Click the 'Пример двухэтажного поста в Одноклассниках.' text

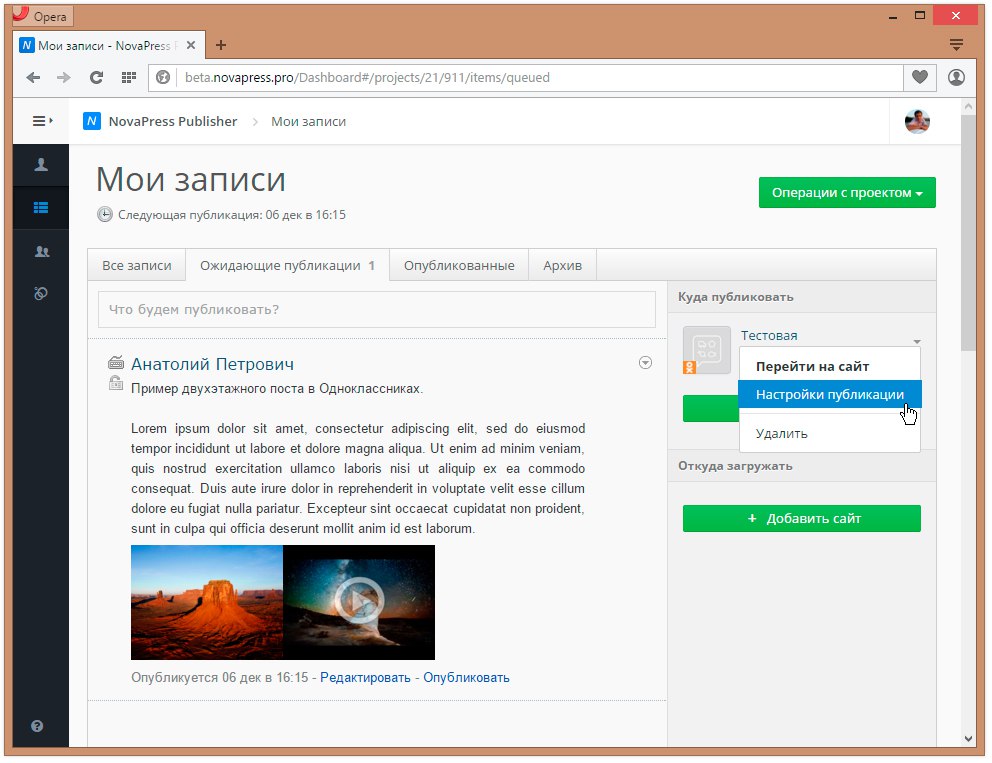pos(277,388)
